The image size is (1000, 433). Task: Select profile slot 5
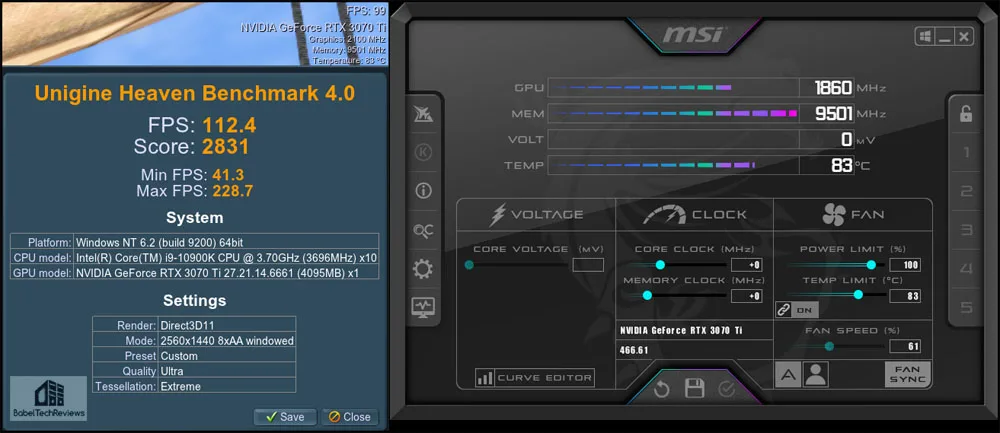966,307
